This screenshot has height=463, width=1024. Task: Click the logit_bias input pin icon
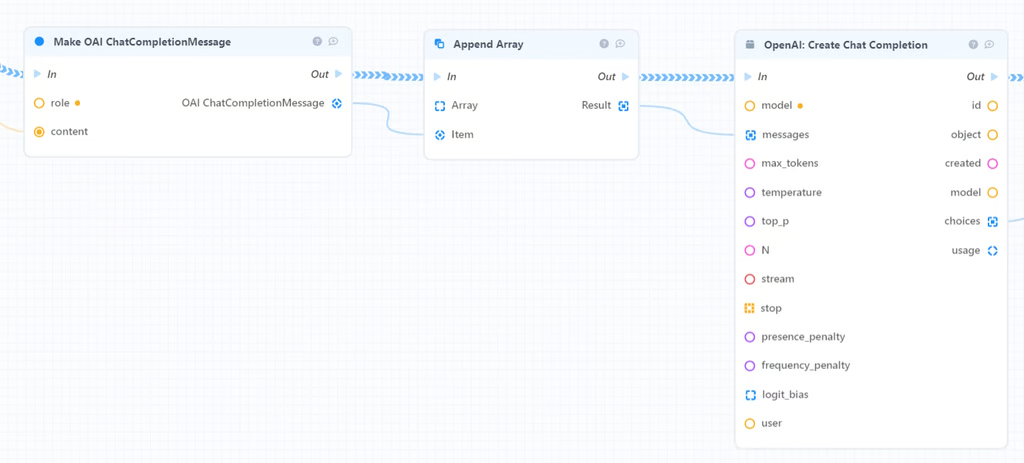coord(750,395)
